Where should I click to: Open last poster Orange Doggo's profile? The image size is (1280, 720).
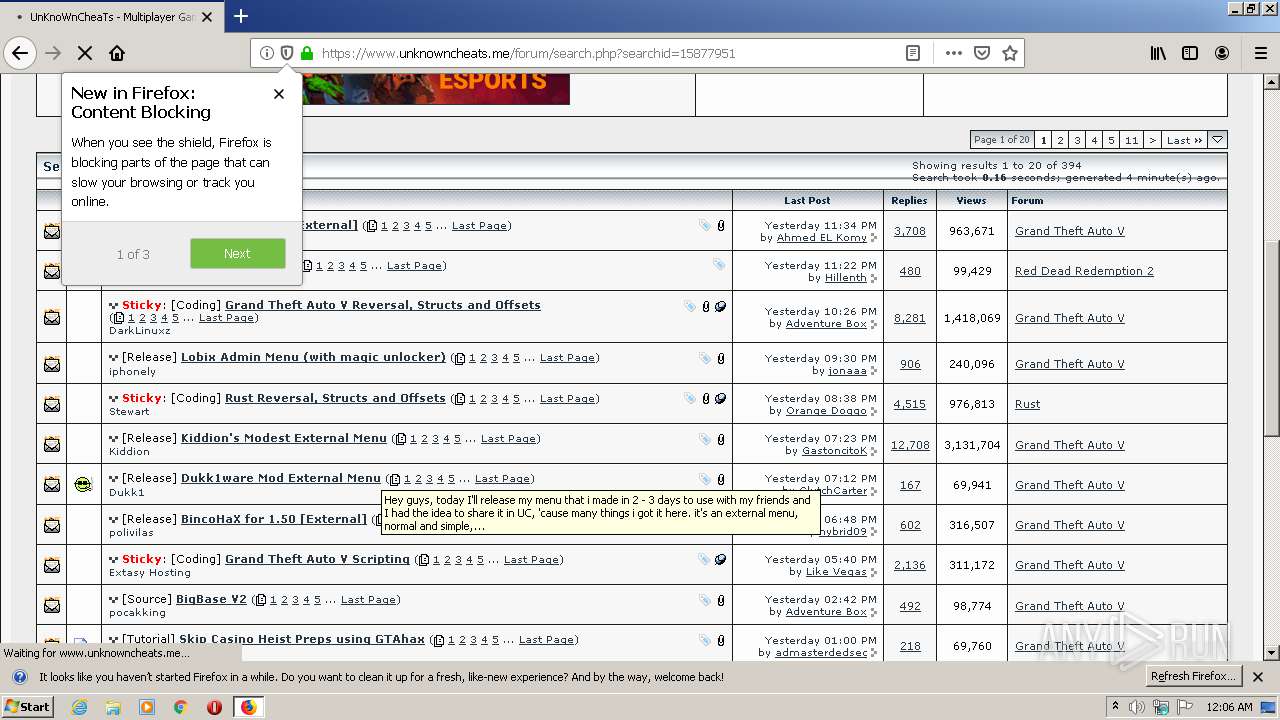(x=826, y=411)
